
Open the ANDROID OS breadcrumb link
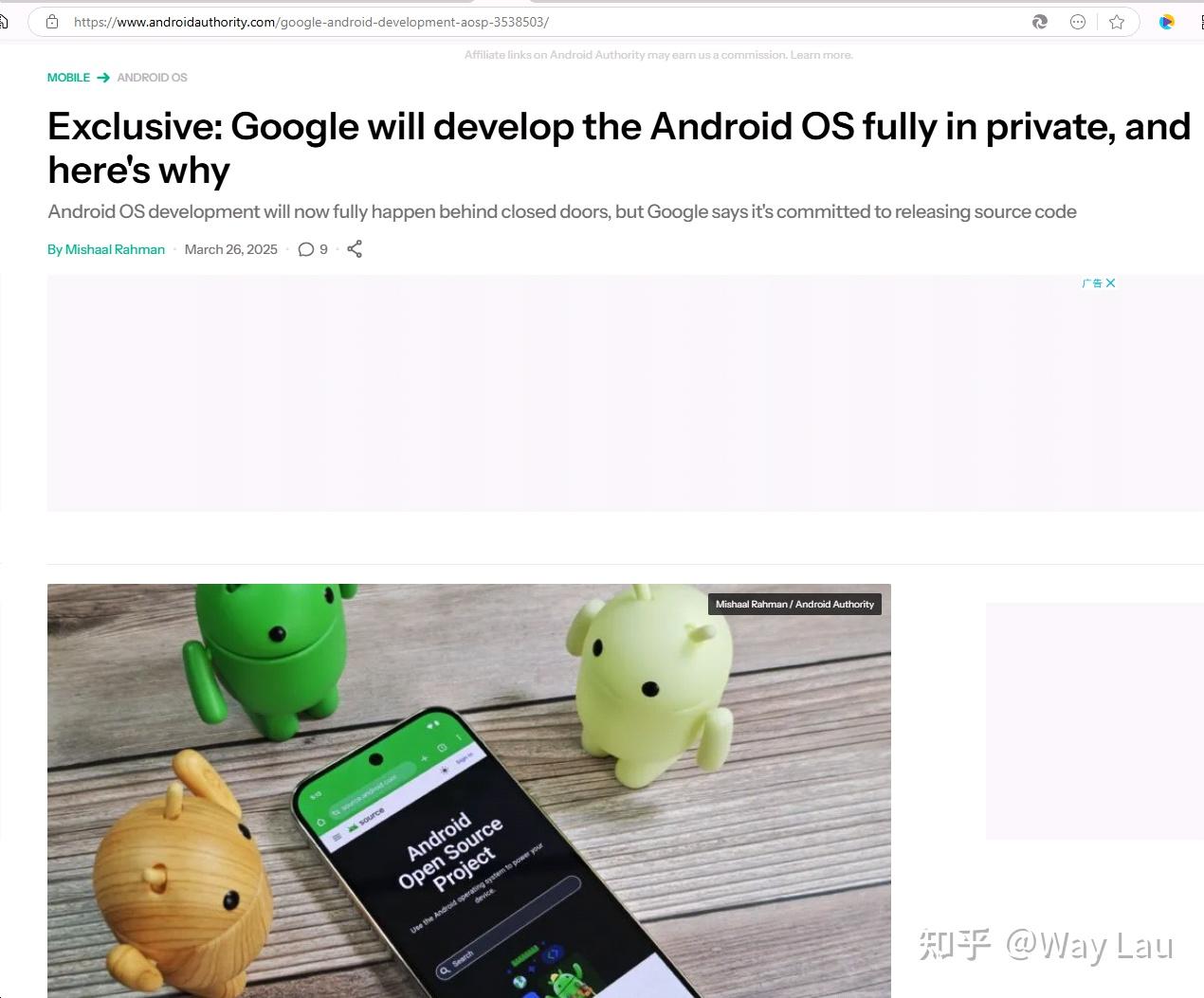tap(152, 78)
